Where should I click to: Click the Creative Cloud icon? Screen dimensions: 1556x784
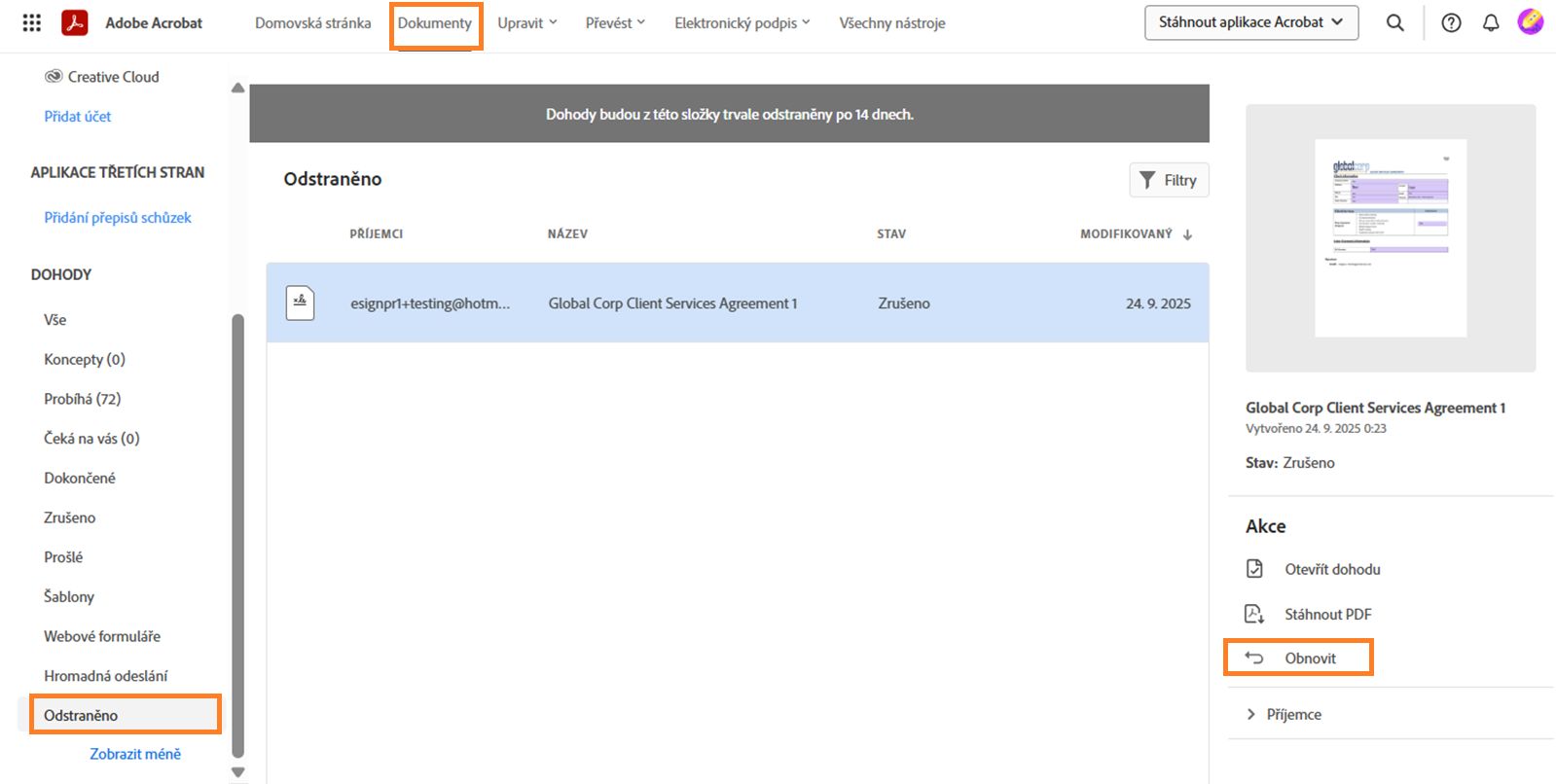pos(54,76)
